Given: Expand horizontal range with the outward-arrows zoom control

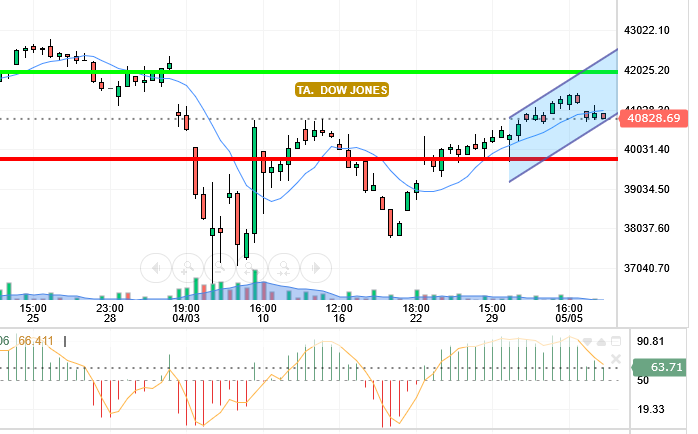Looking at the screenshot, I should [252, 268].
